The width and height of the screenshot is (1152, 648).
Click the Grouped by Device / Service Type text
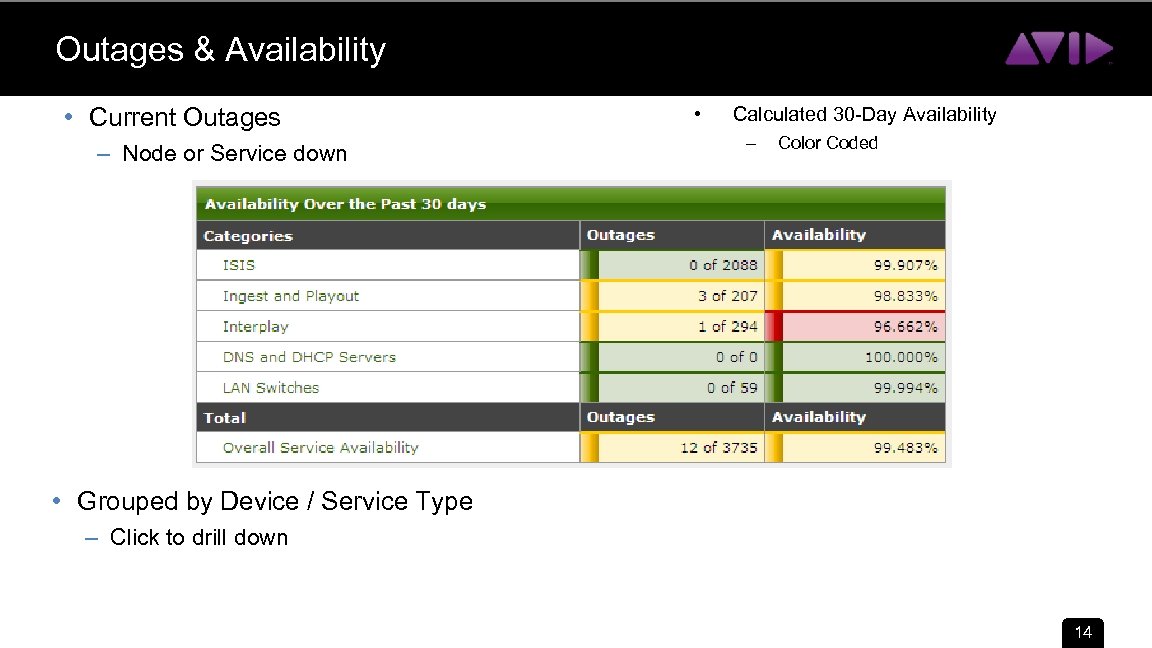pos(275,501)
